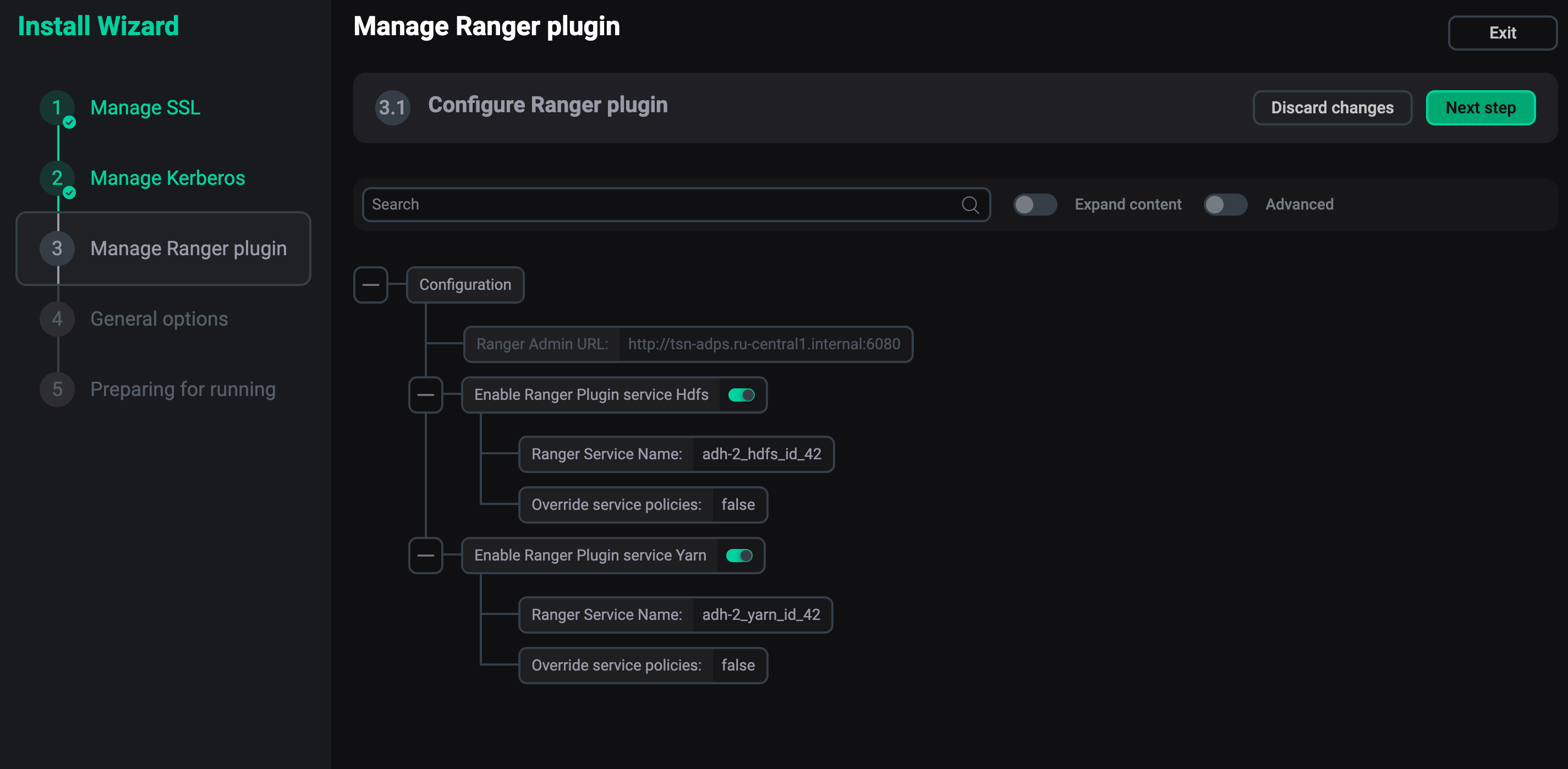
Task: Collapse the Hdfs plugin section
Action: coord(425,395)
